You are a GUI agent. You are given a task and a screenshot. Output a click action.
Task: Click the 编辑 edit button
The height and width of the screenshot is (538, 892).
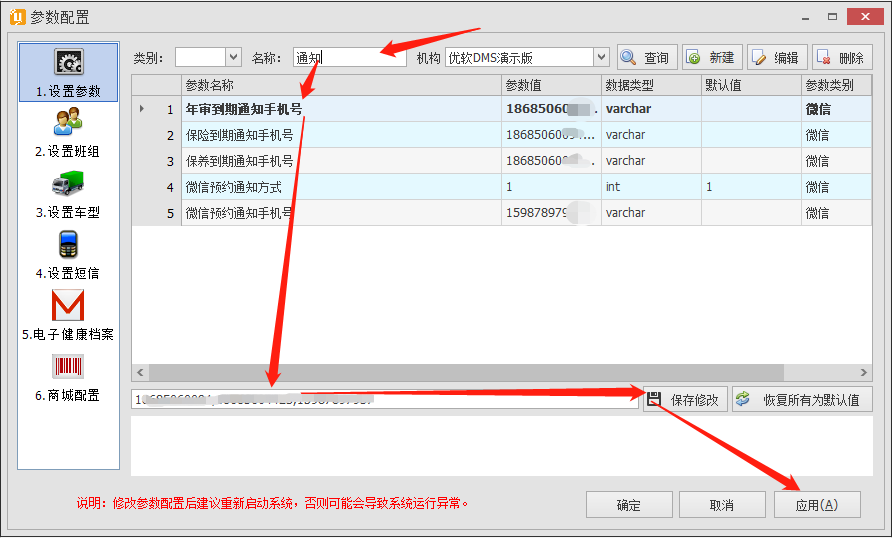click(x=777, y=57)
